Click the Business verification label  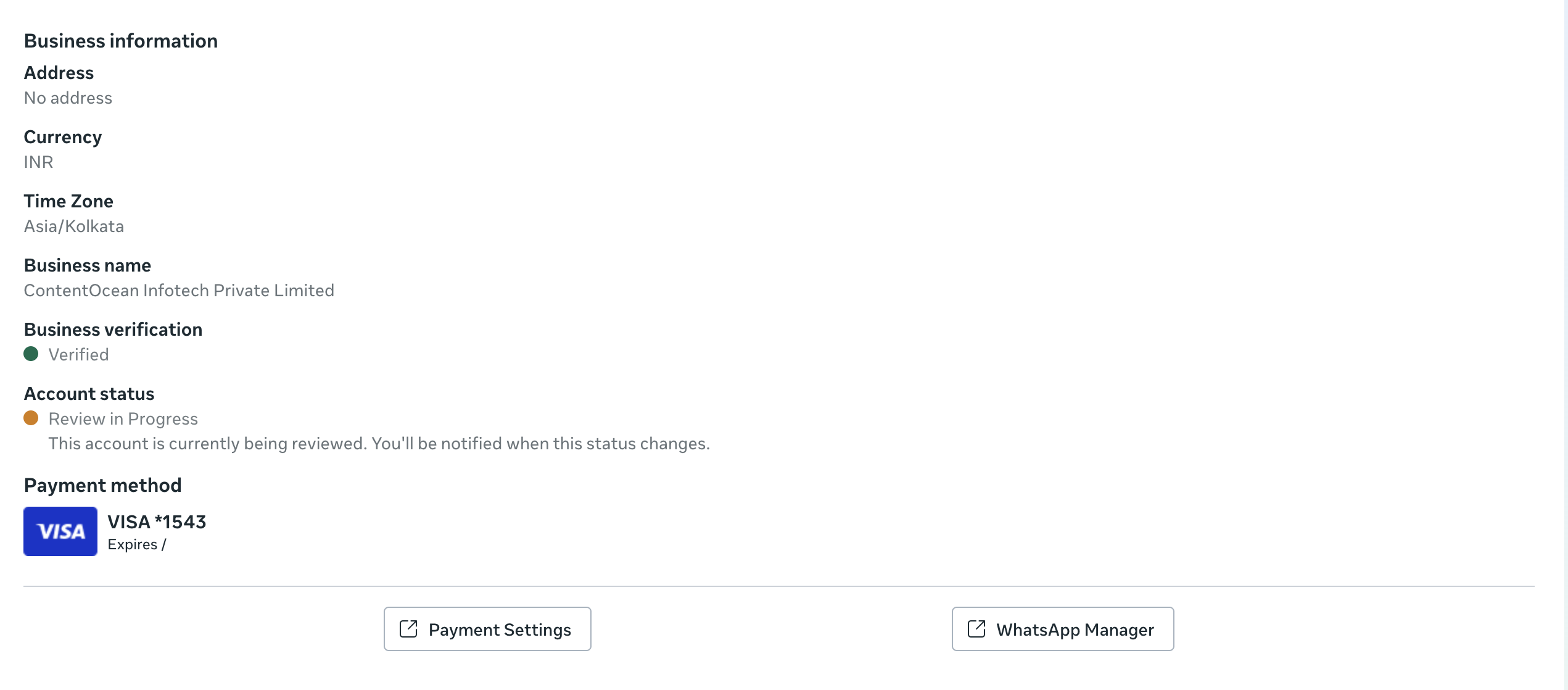113,330
